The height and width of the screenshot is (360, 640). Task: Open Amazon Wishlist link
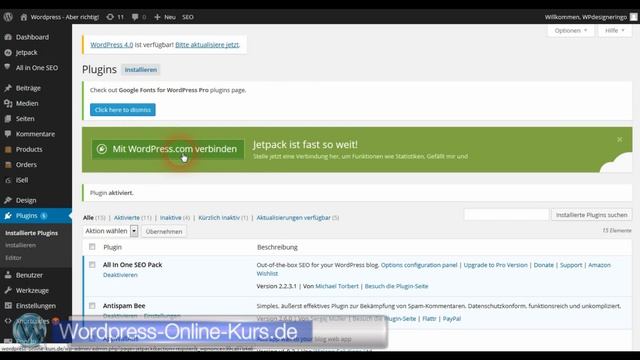599,265
